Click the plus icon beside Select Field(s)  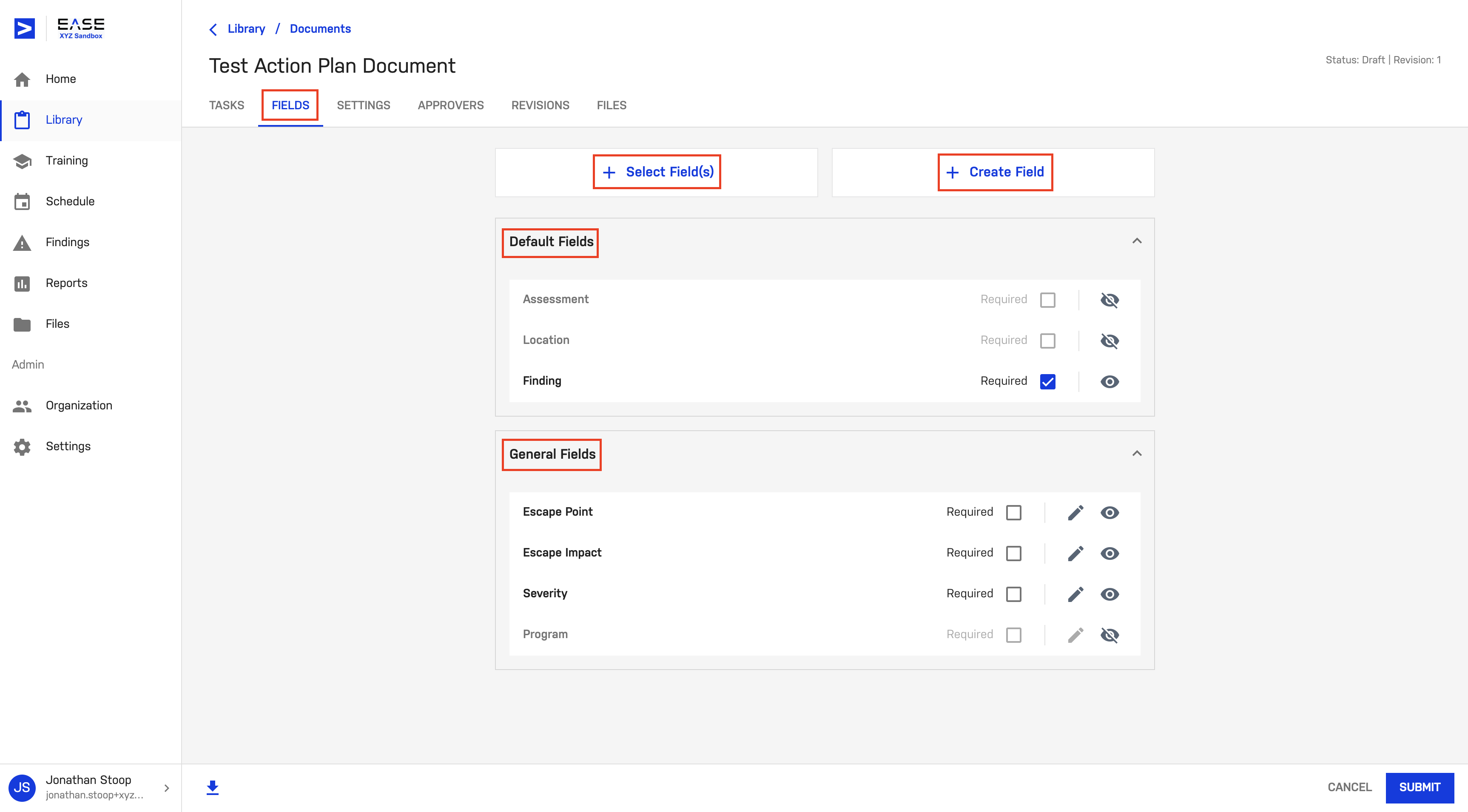point(609,172)
